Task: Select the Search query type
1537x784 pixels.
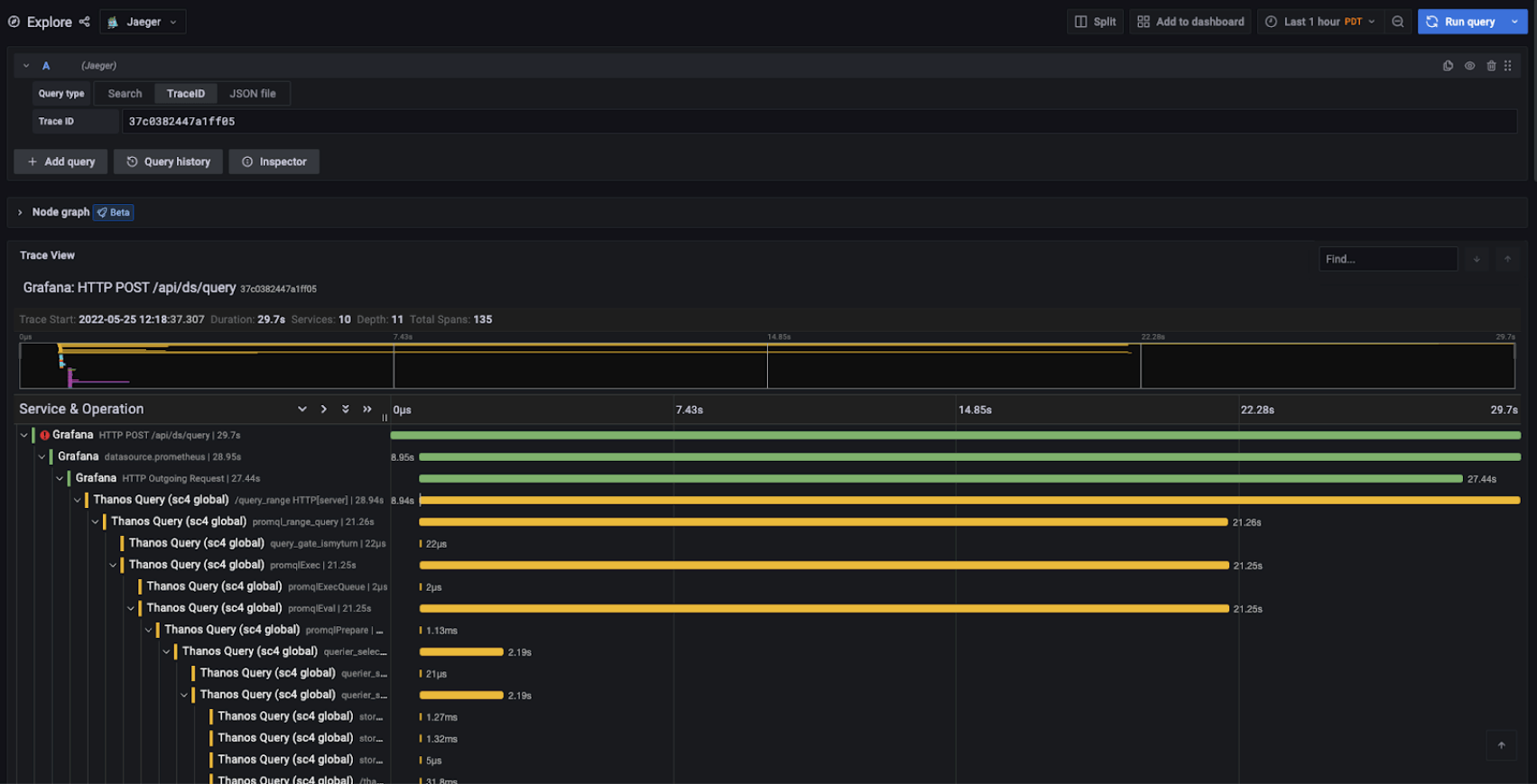Action: 125,94
